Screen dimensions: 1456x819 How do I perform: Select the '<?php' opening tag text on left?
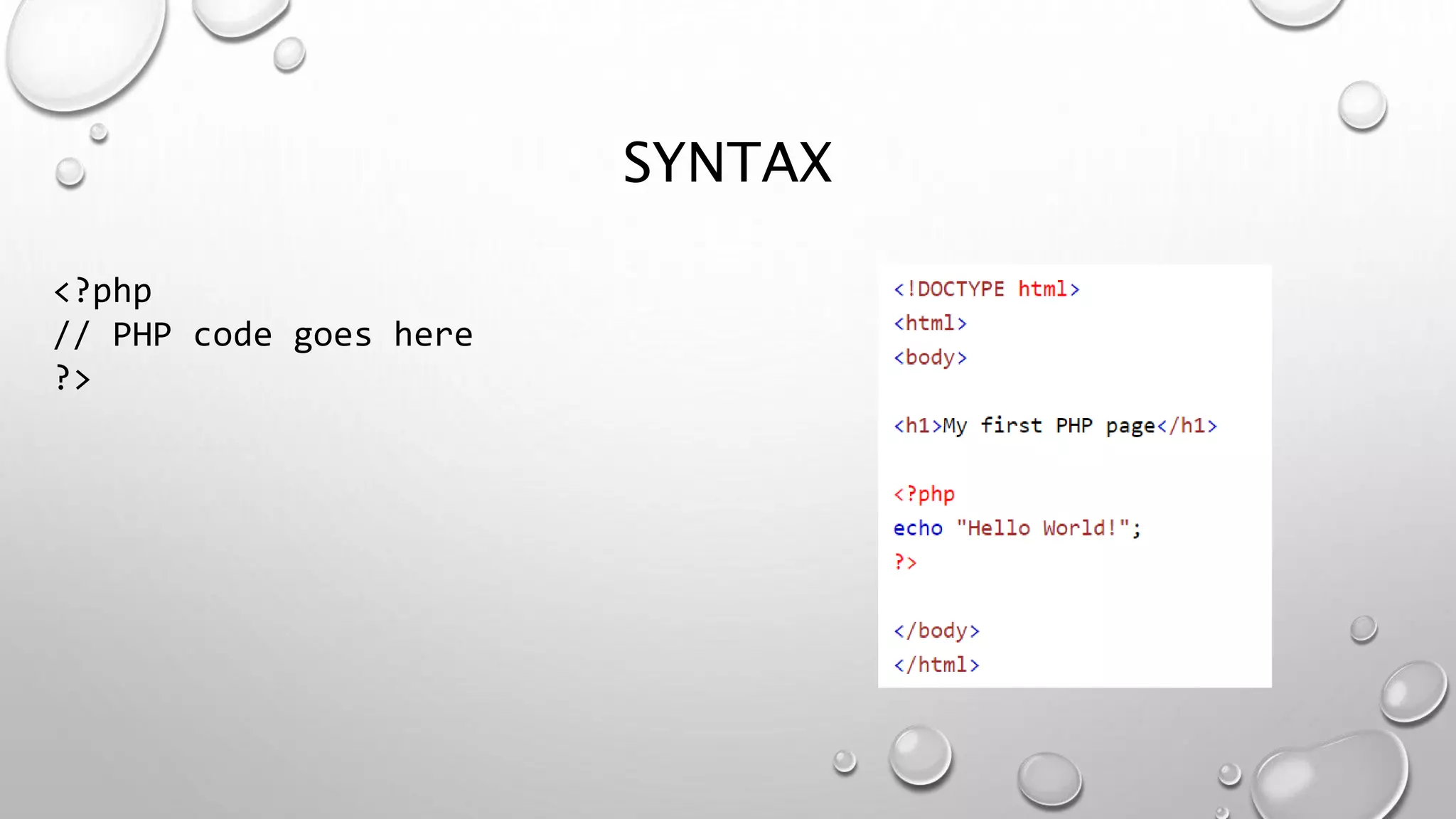[x=102, y=291]
